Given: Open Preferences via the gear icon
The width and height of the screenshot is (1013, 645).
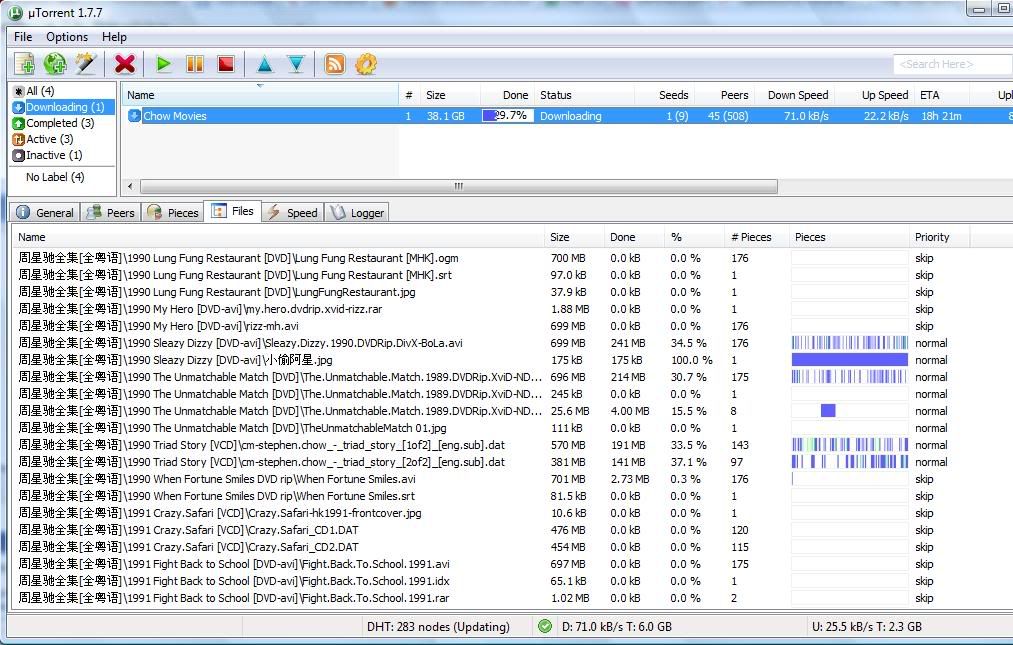Looking at the screenshot, I should [366, 64].
